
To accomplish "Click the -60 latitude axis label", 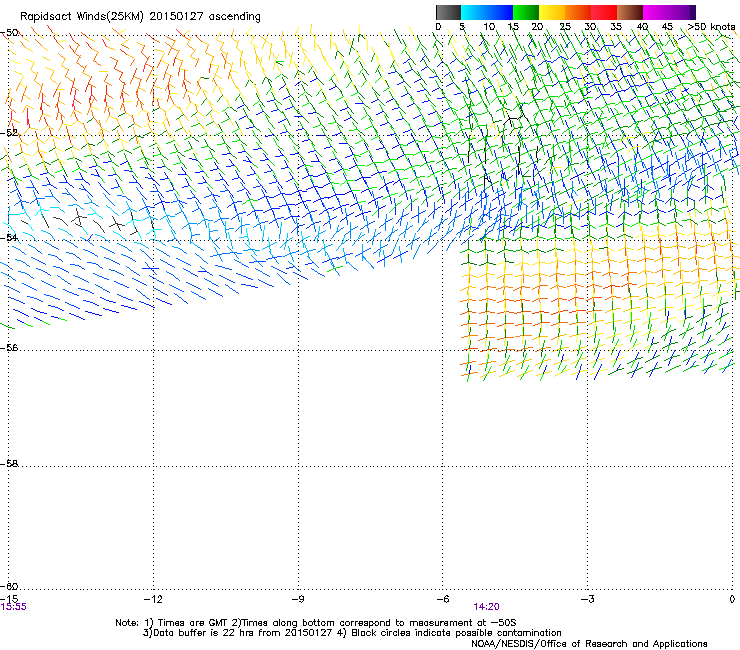I will tap(9, 586).
